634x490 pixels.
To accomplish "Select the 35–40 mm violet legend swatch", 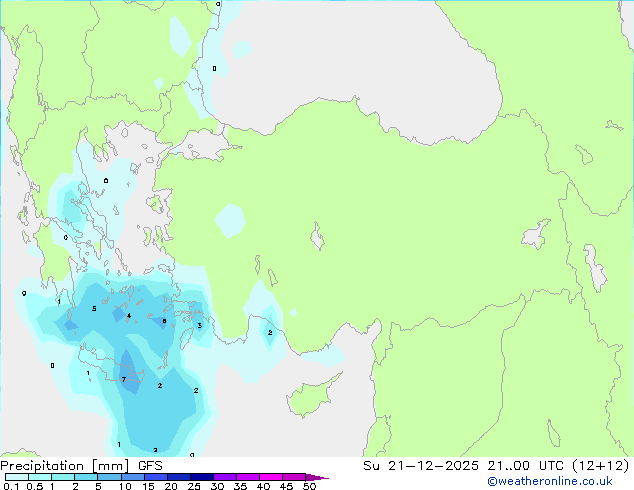I will pos(247,477).
